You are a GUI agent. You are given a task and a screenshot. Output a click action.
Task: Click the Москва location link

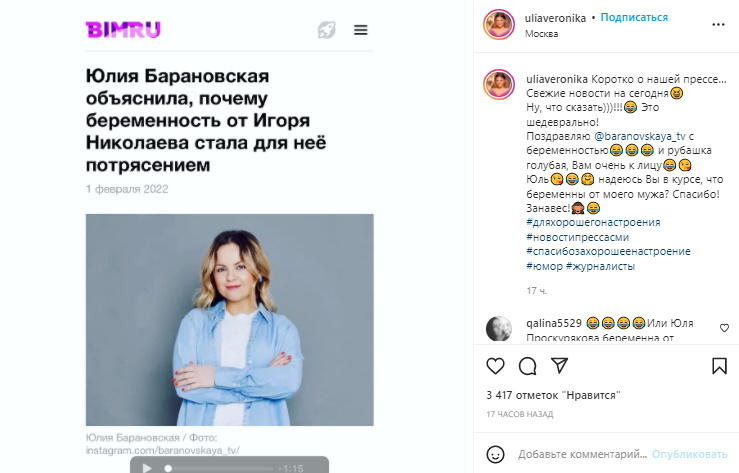542,34
